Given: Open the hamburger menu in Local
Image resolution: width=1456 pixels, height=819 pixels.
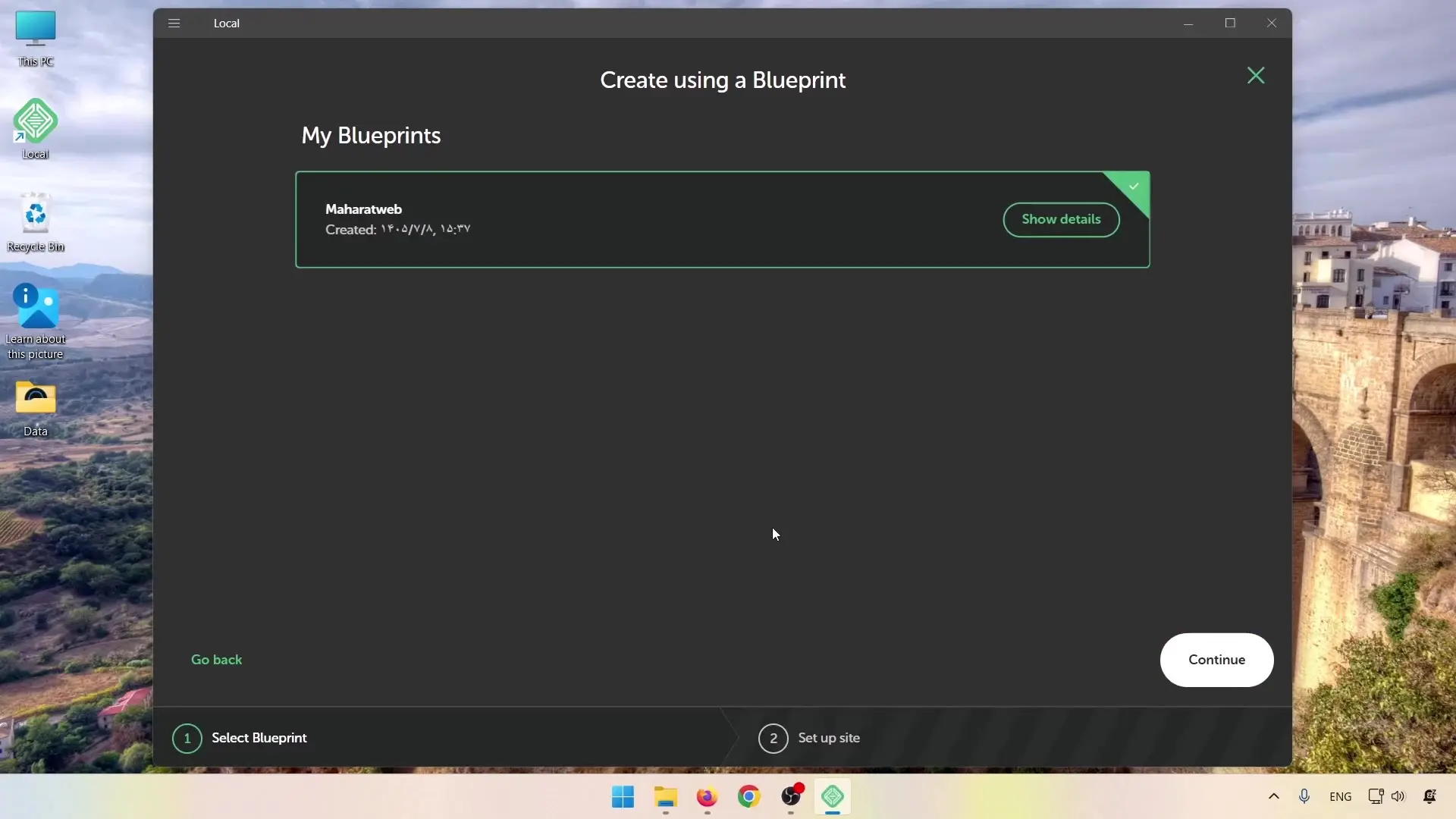Looking at the screenshot, I should (174, 23).
